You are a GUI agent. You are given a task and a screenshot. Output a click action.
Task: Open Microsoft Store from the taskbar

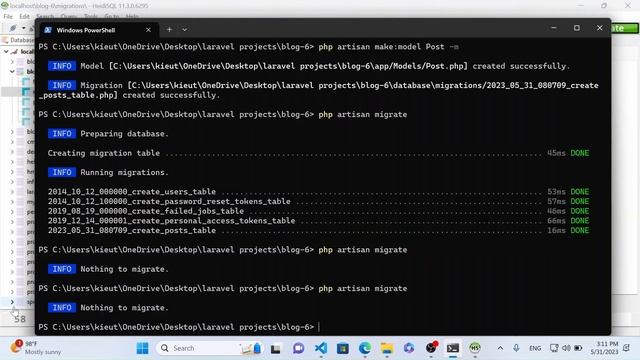343,348
